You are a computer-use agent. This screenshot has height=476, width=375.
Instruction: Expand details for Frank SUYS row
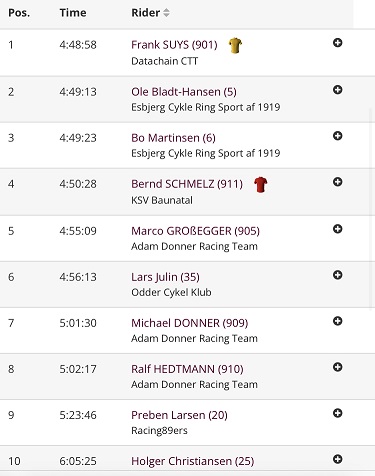coord(337,43)
